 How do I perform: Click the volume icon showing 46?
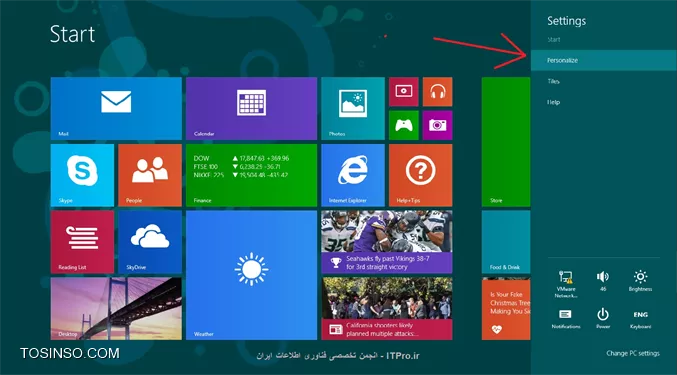tap(603, 281)
